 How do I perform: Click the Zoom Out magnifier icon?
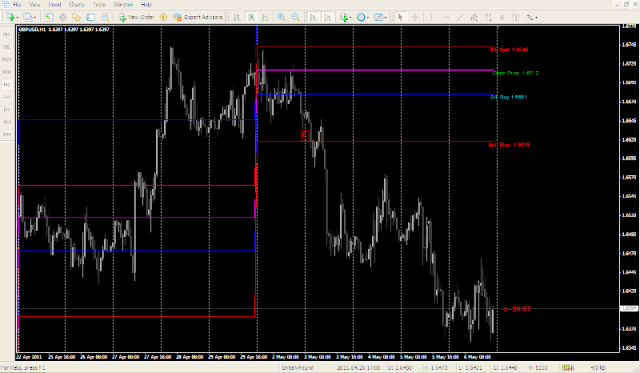[296, 17]
